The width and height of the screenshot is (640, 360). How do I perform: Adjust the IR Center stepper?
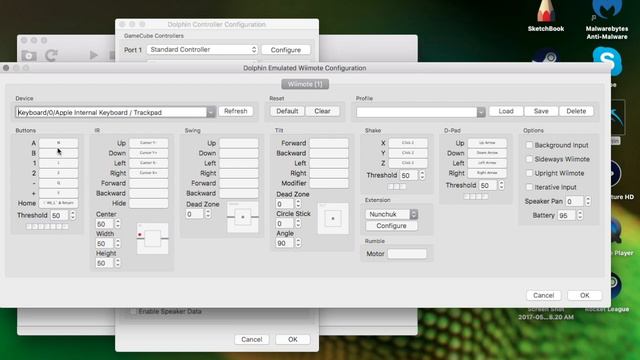click(118, 224)
